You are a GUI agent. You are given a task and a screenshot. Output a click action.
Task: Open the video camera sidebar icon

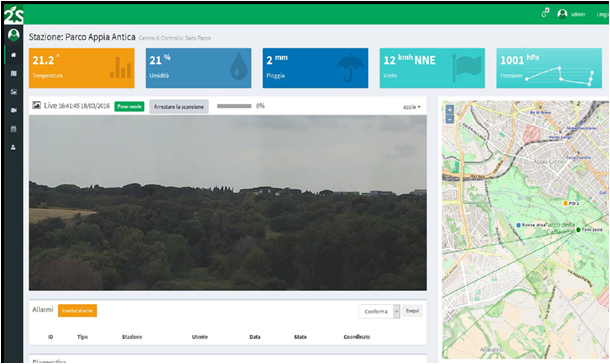14,110
